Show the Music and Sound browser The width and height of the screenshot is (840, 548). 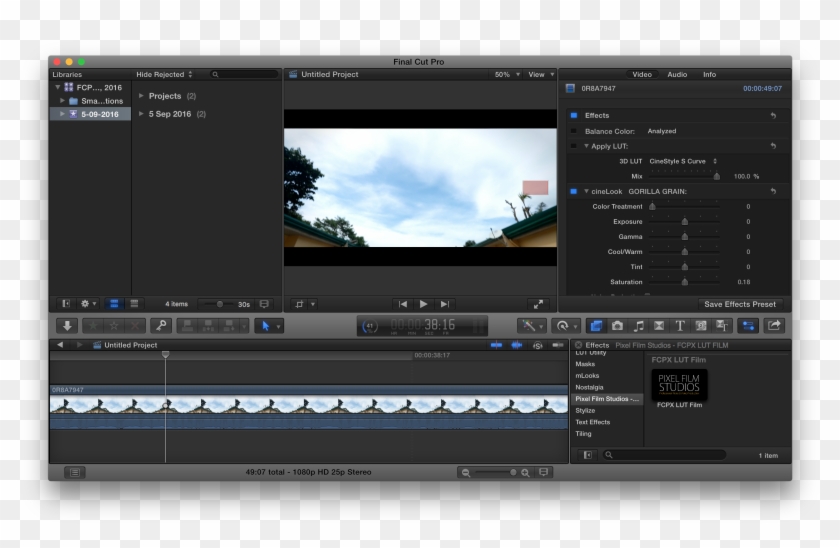tap(638, 326)
